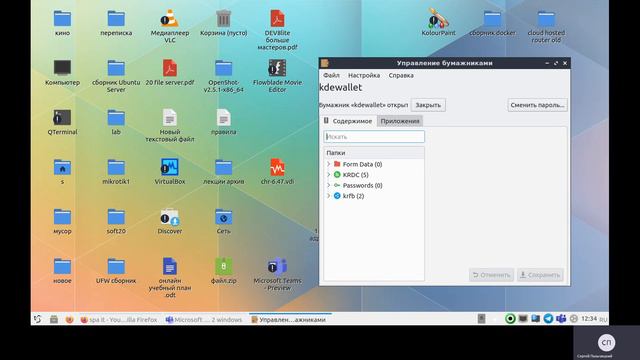
Task: Expand the krfb (2) folder
Action: coord(329,196)
